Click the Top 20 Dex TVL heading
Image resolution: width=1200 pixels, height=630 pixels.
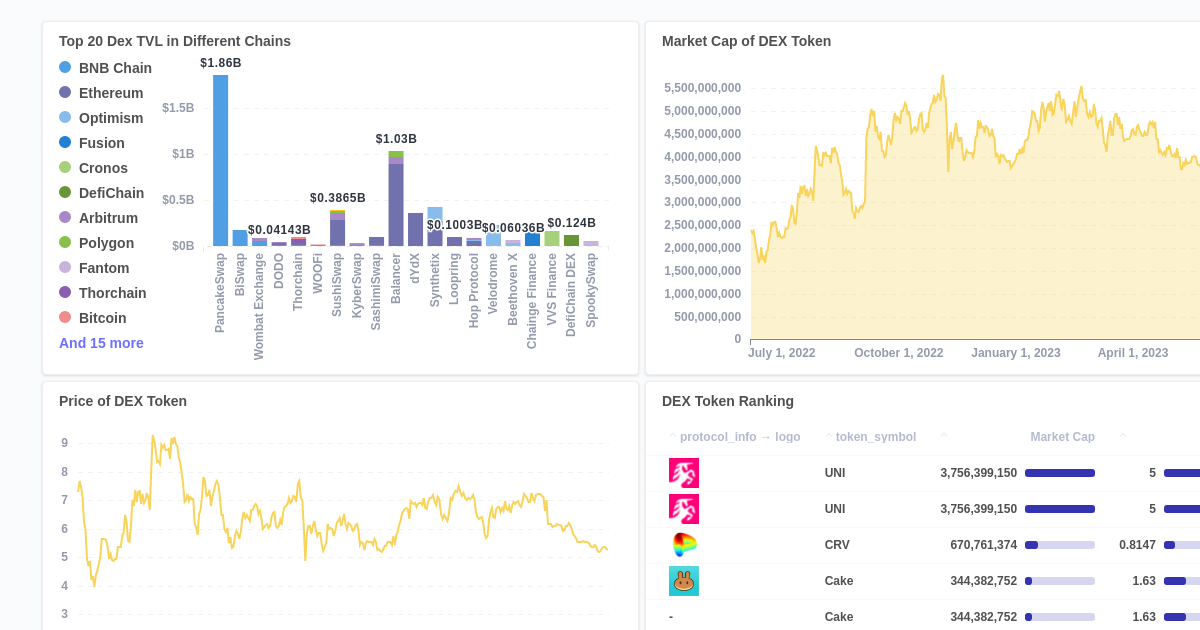[174, 41]
